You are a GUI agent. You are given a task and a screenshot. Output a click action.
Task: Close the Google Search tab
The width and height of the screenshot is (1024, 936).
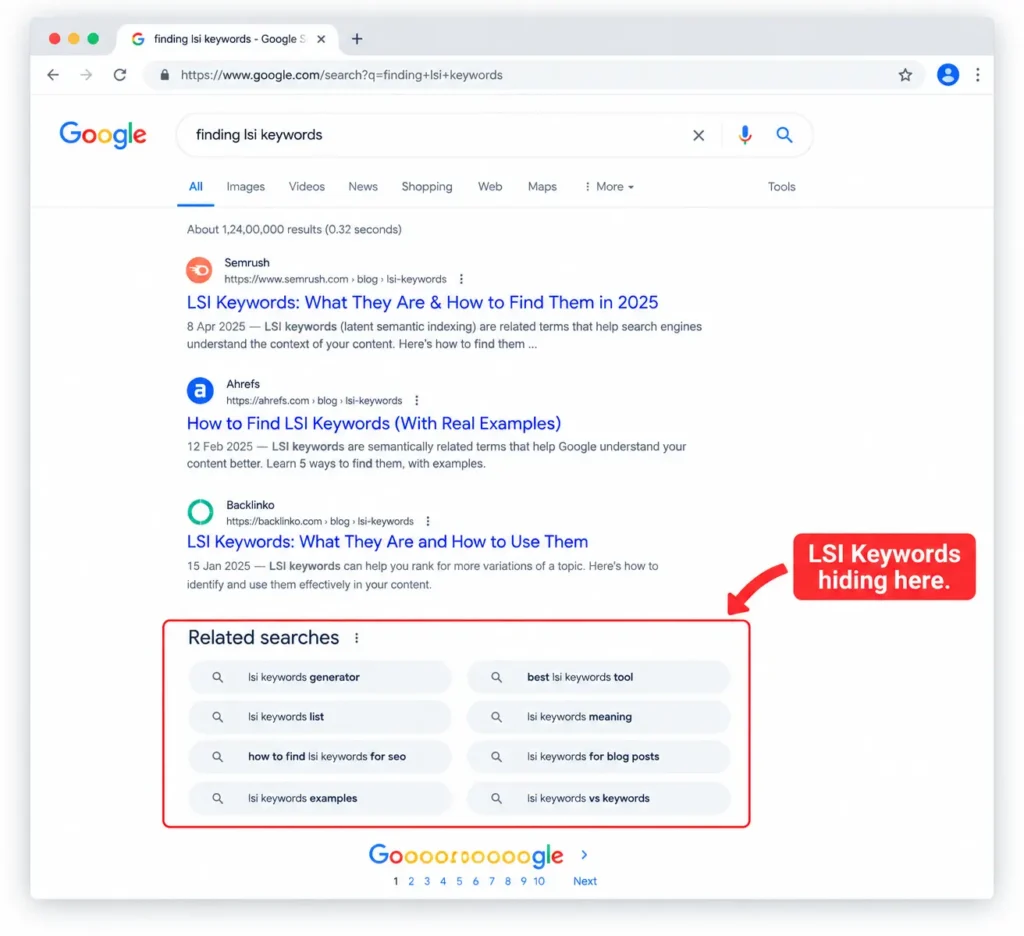(321, 39)
